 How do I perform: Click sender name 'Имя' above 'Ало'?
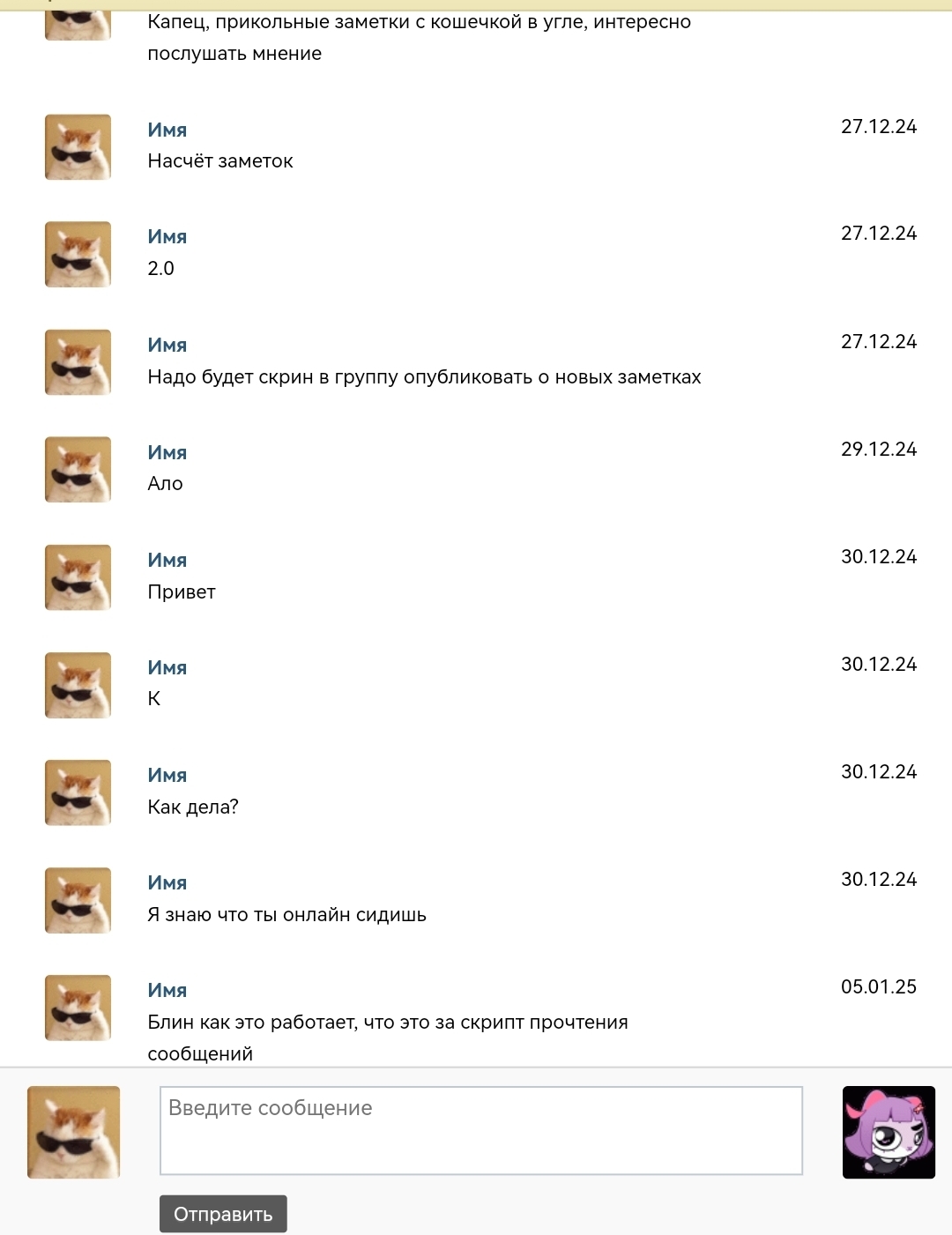[x=167, y=452]
